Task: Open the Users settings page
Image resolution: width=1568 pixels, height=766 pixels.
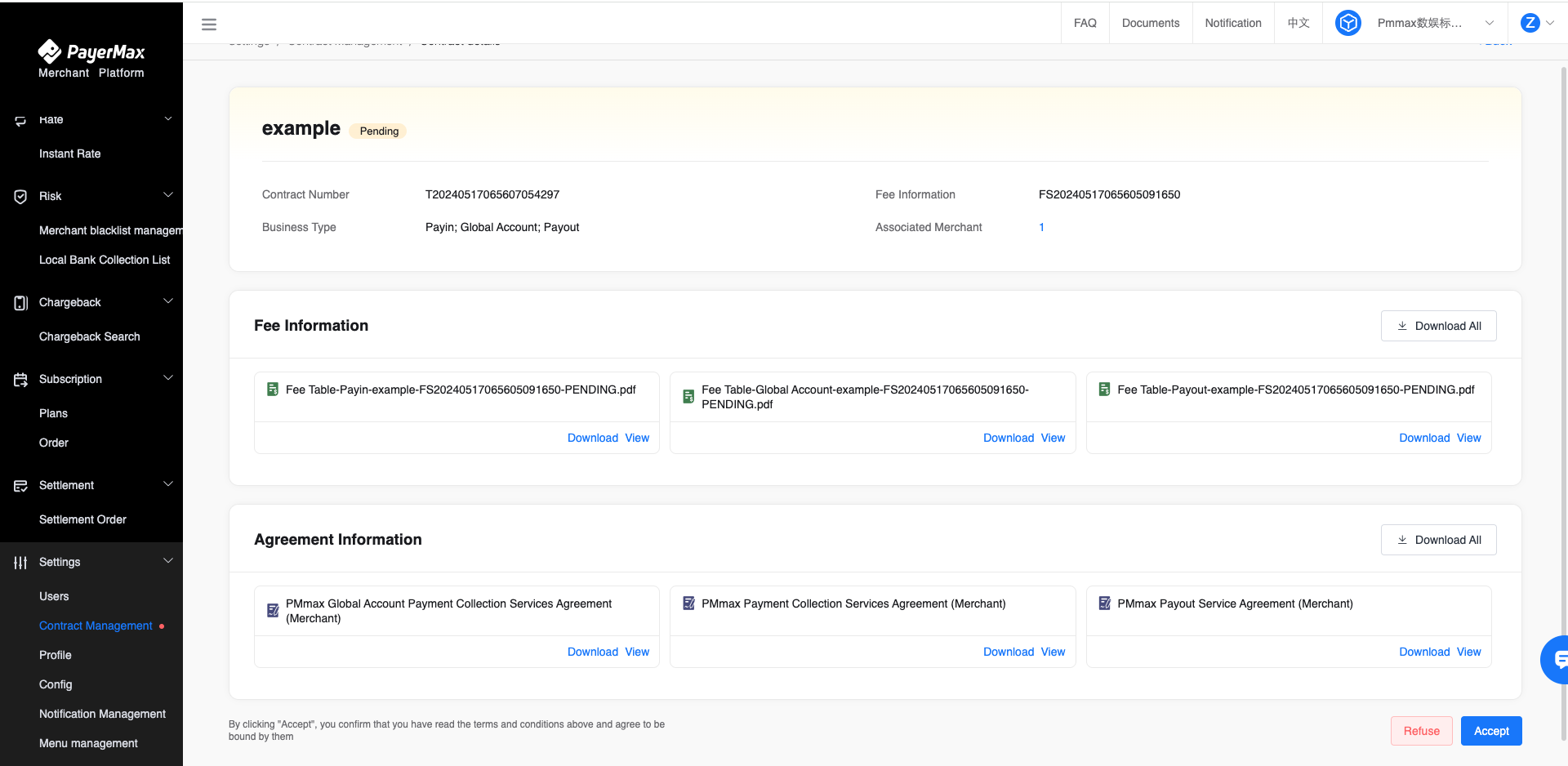Action: [x=54, y=596]
